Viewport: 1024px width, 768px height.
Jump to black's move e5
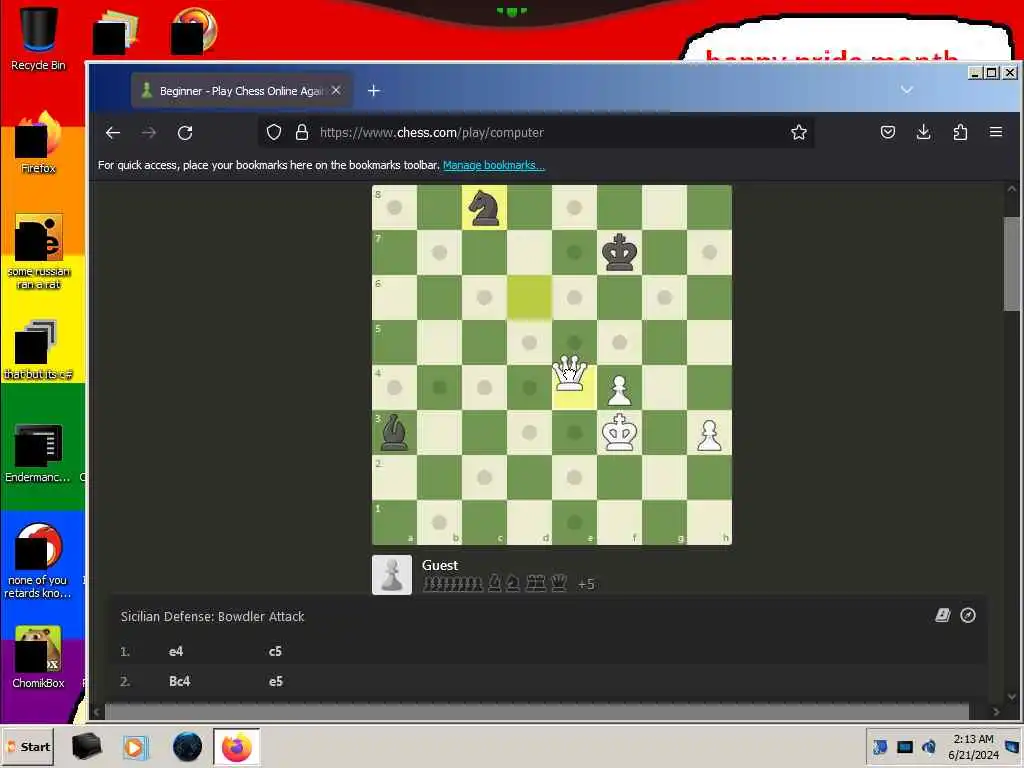pos(276,681)
